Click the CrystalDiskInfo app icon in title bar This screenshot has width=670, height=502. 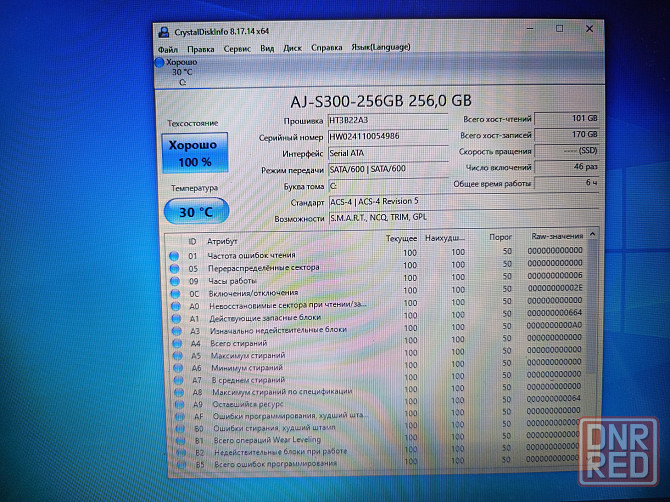coord(163,32)
